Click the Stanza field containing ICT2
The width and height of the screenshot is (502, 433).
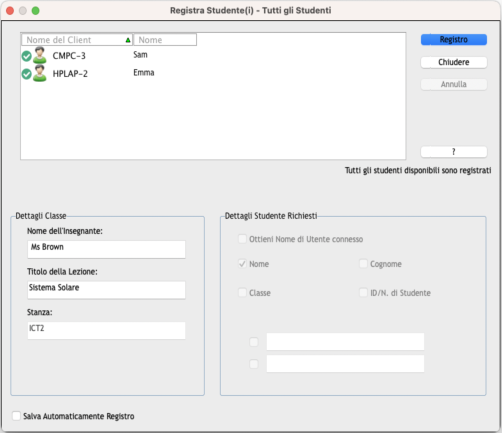pyautogui.click(x=106, y=330)
